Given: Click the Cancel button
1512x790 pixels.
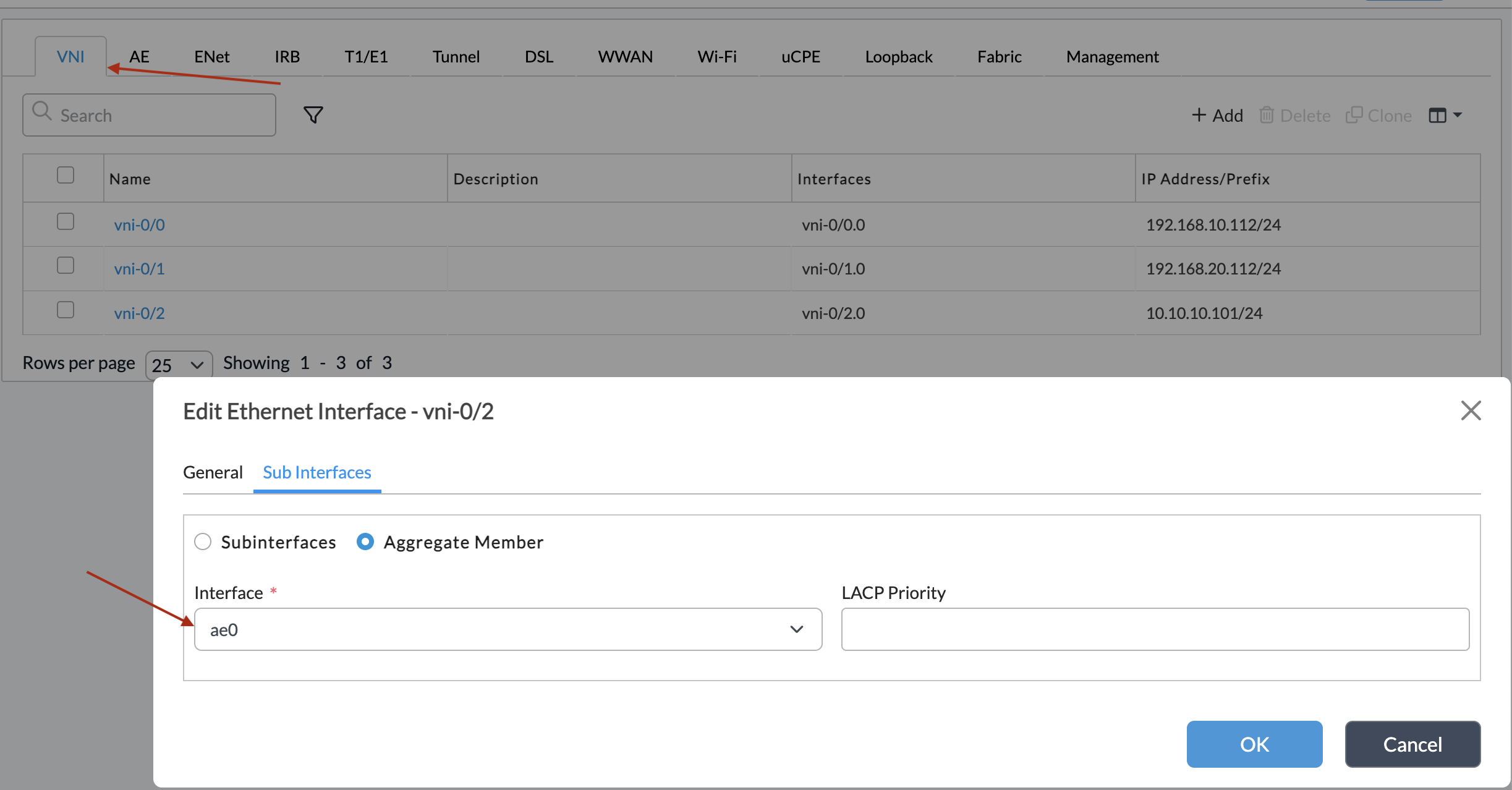Looking at the screenshot, I should (1412, 744).
